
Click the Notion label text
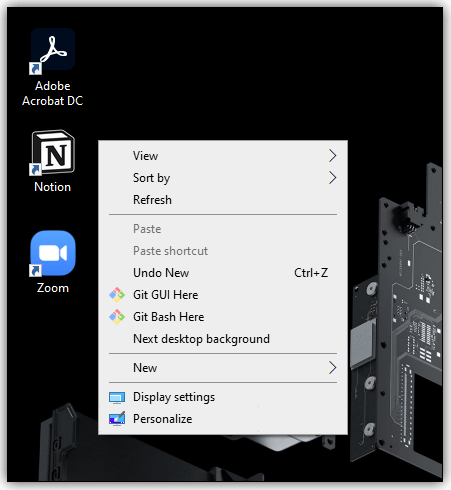click(x=53, y=187)
